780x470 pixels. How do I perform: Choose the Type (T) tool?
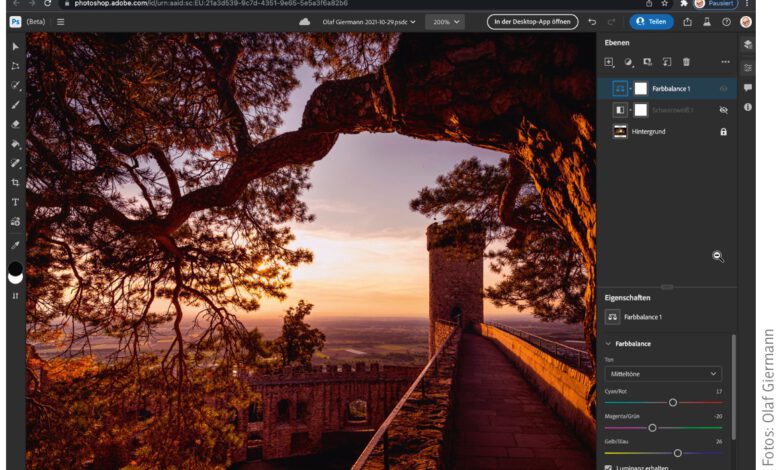[15, 202]
